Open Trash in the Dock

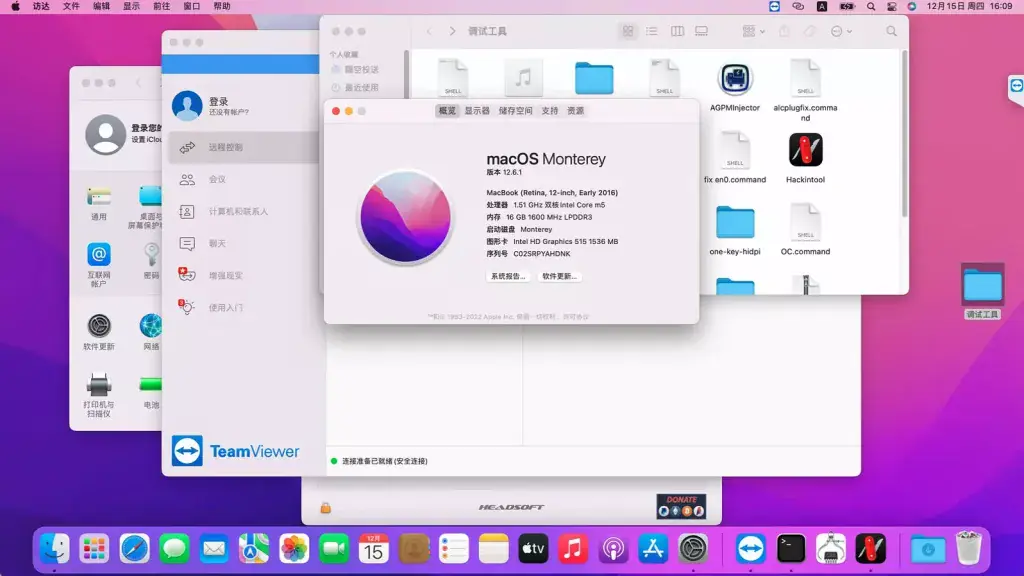968,547
